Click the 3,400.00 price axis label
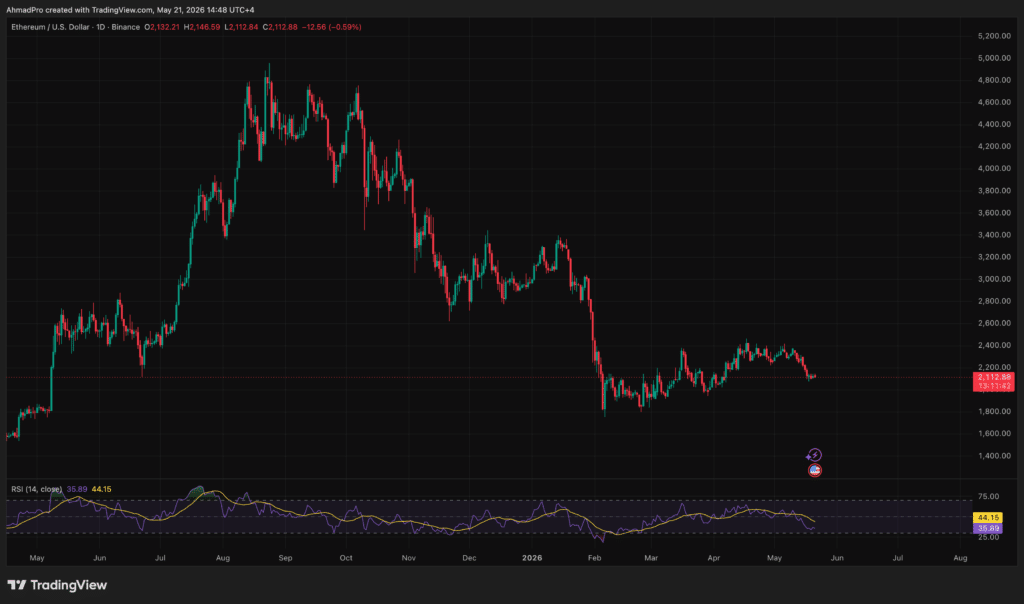The width and height of the screenshot is (1024, 604). point(994,235)
